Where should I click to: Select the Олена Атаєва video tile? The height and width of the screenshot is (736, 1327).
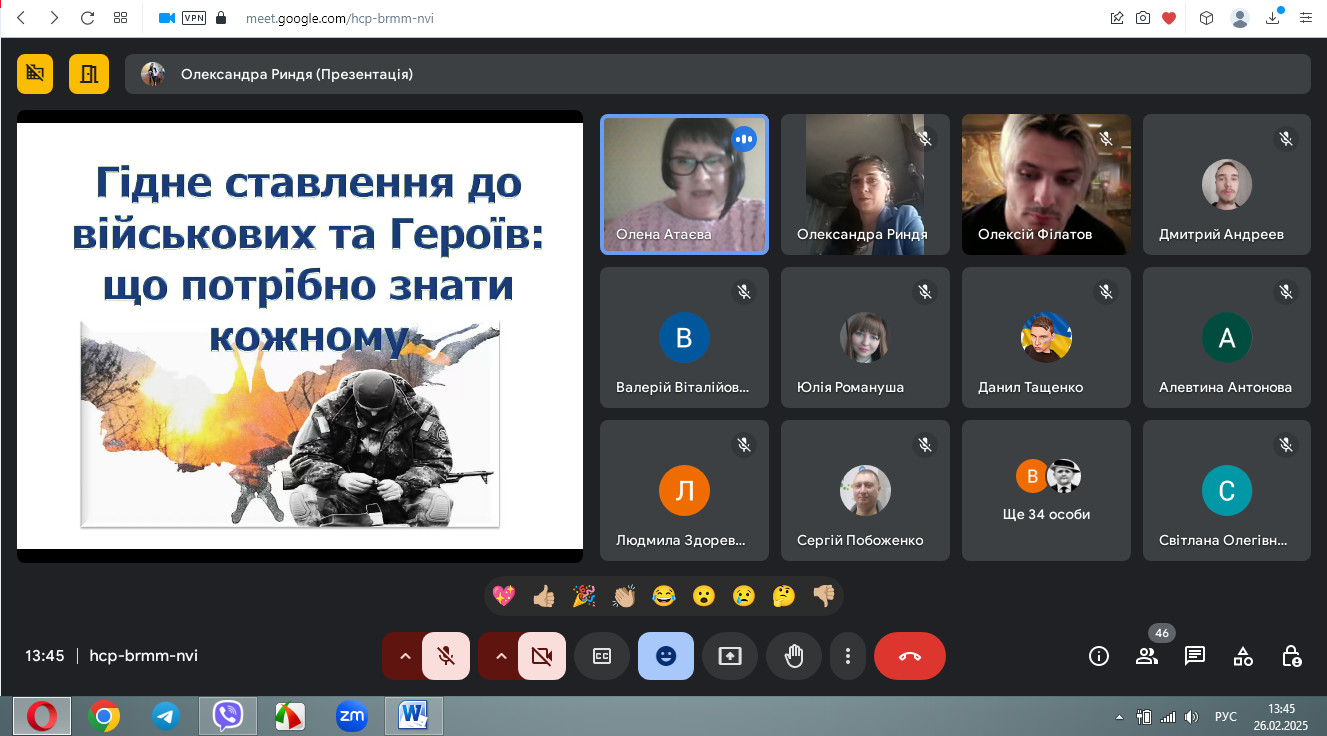[x=684, y=184]
